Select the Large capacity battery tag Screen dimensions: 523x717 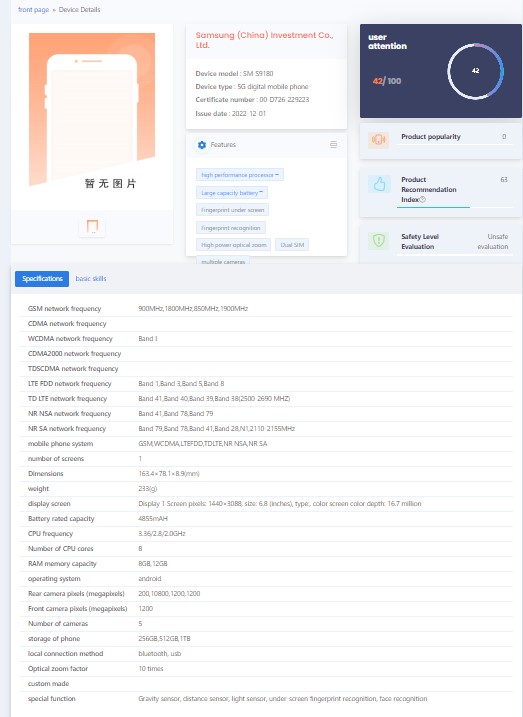(232, 193)
